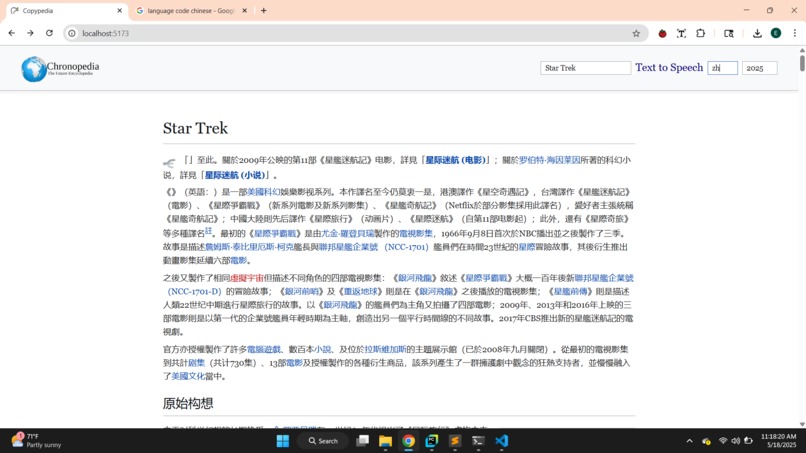Open the 美國科幻 link
Viewport: 806px width, 453px height.
point(263,192)
